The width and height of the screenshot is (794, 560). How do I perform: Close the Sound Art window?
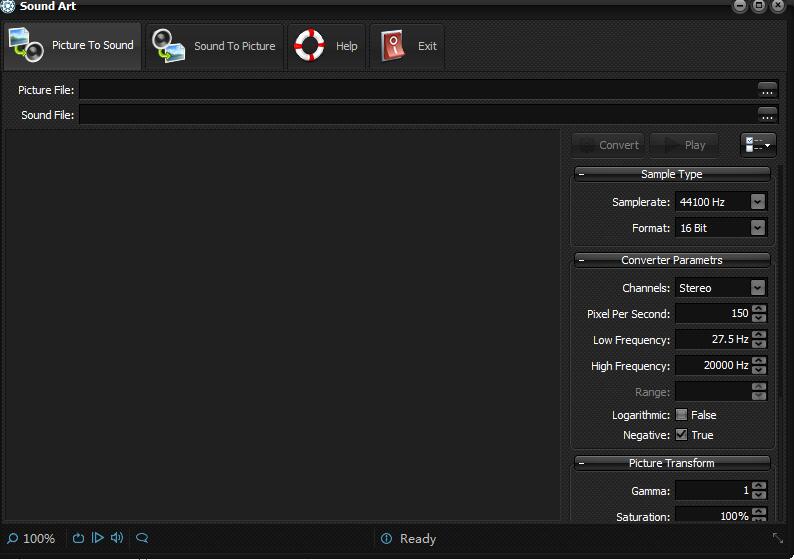click(778, 6)
